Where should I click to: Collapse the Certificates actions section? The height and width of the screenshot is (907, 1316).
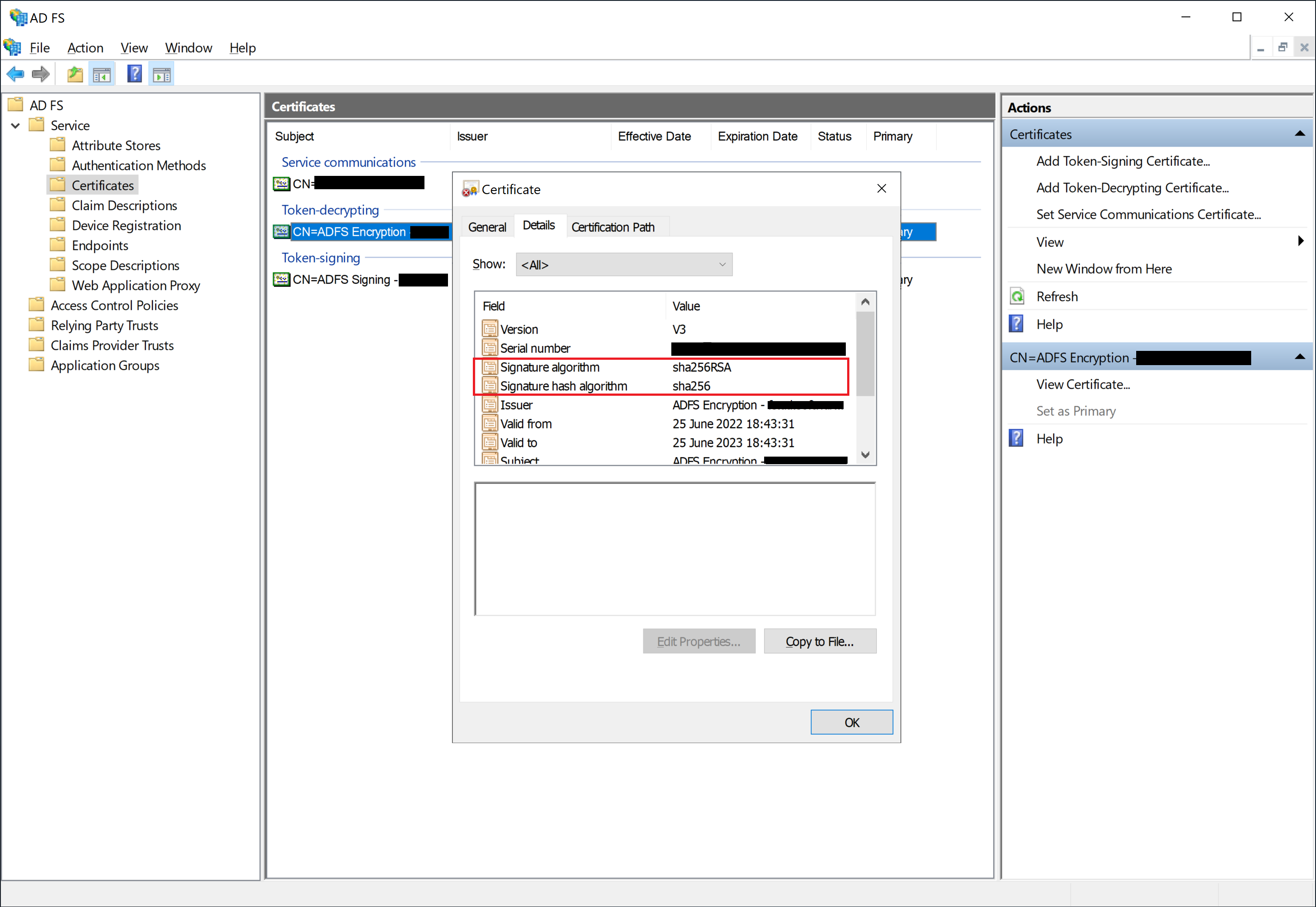point(1300,134)
